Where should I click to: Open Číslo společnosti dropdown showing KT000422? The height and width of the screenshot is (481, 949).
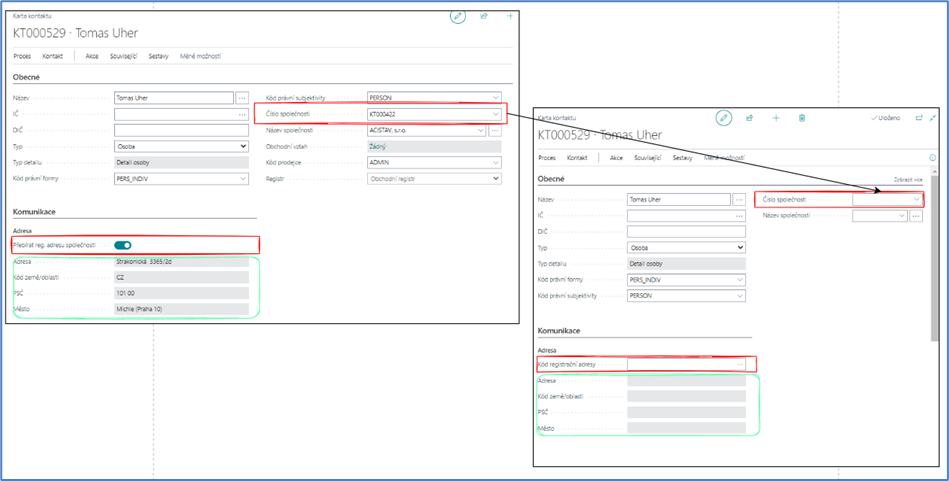tap(496, 114)
